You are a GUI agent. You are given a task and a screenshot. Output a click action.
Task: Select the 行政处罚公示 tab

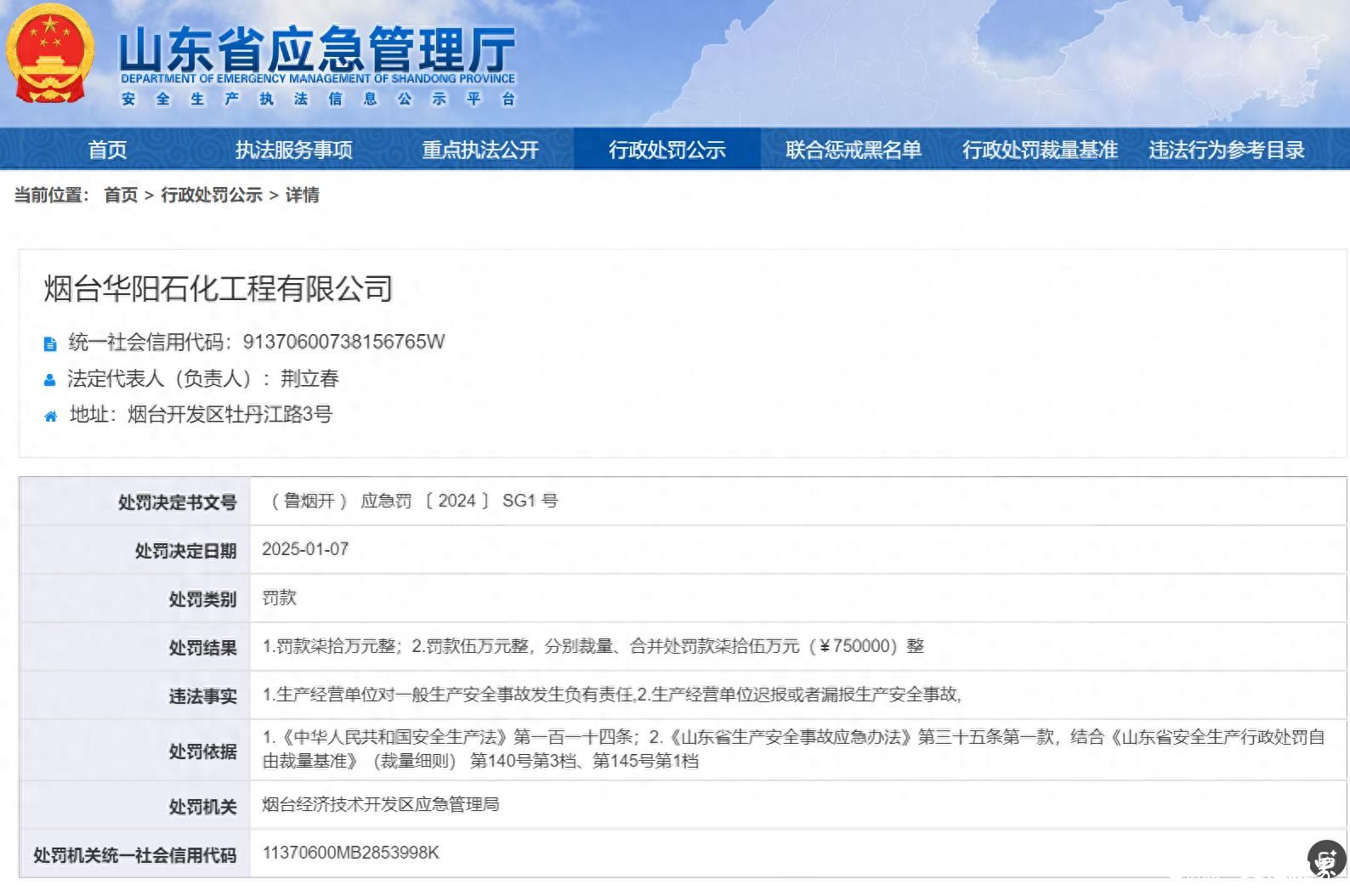click(666, 150)
